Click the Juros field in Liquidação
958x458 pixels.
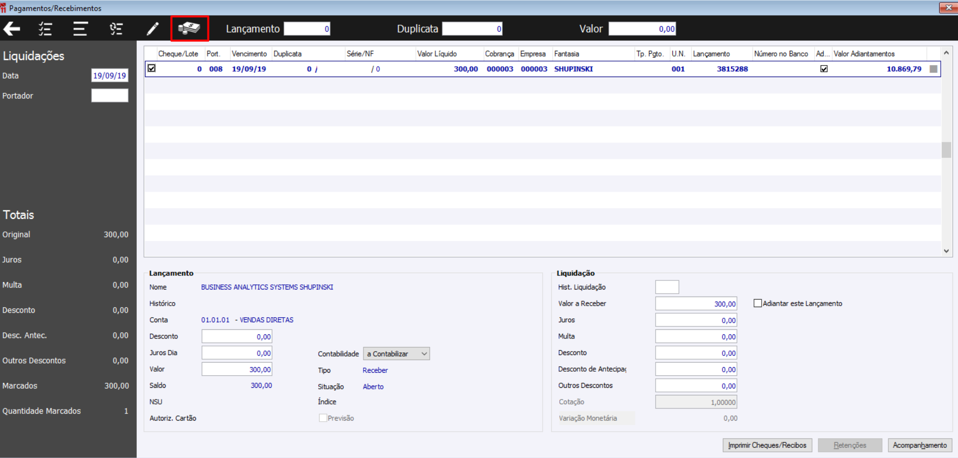[696, 320]
